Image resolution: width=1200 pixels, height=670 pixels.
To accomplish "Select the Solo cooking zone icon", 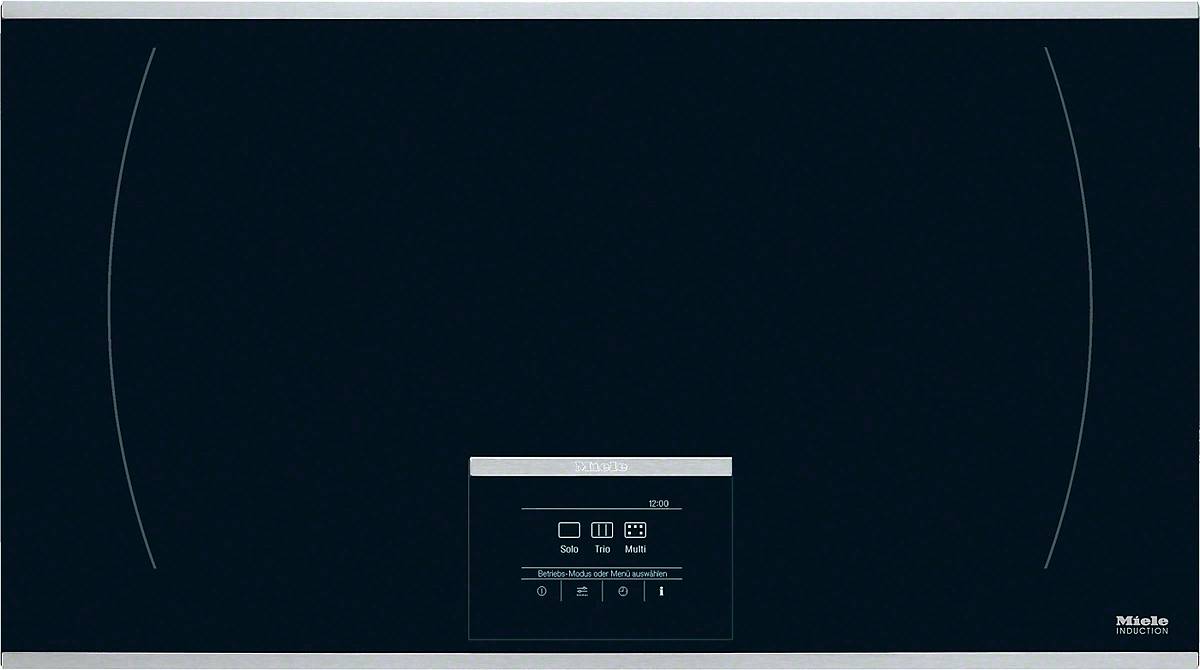I will [569, 530].
